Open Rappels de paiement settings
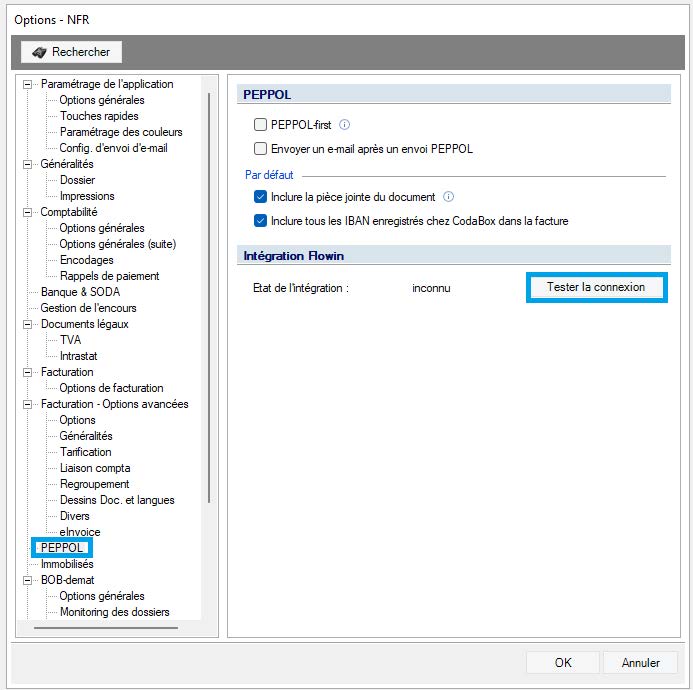Viewport: 693px width, 690px height. coord(109,276)
